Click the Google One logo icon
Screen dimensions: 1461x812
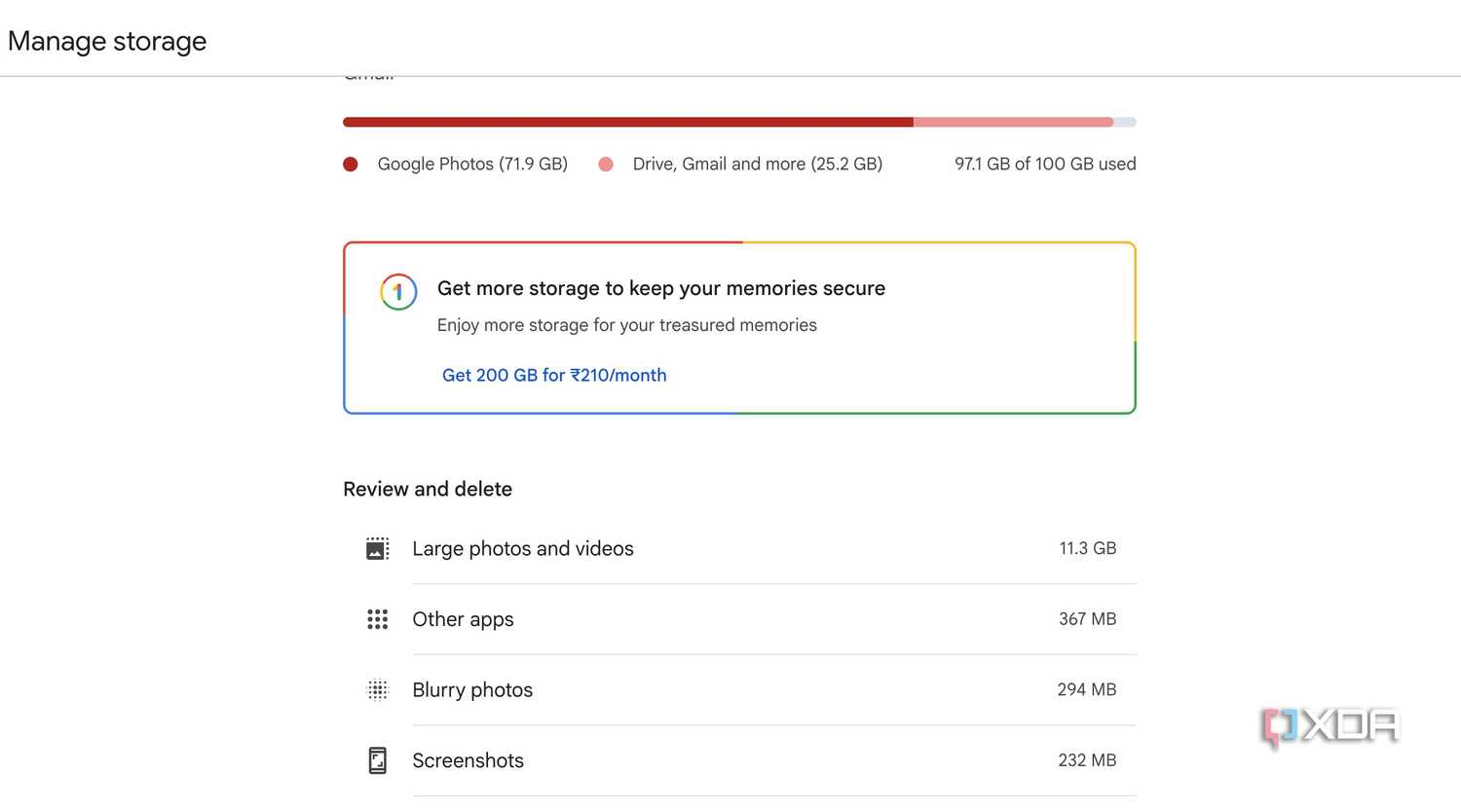pos(398,291)
